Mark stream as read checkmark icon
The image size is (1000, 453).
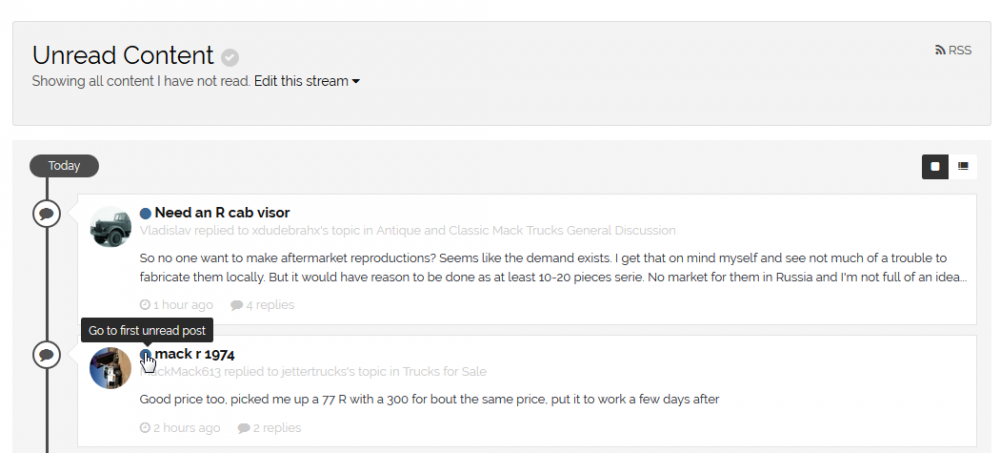[x=230, y=57]
